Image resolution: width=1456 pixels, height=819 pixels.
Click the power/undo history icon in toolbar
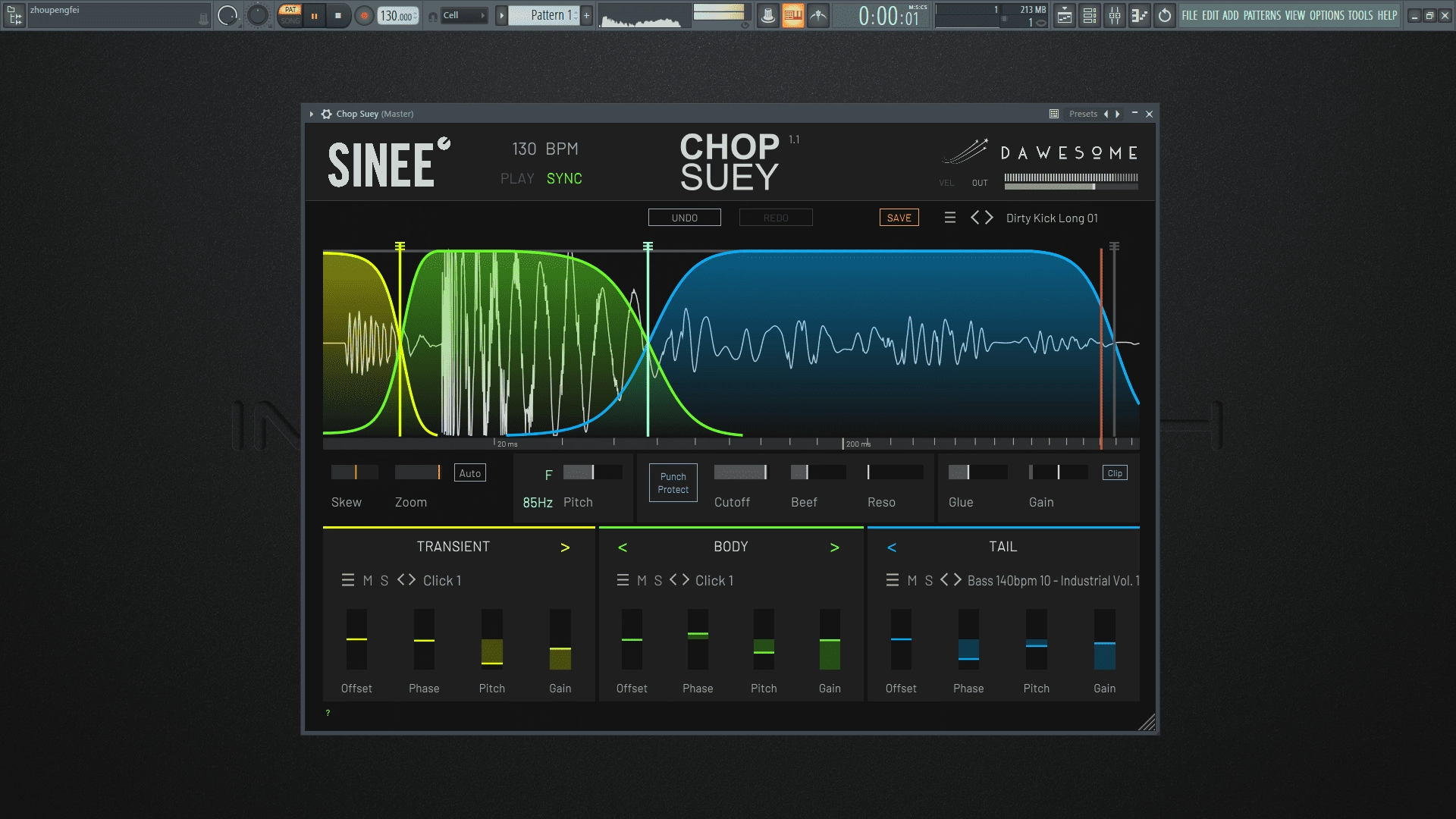(x=1165, y=15)
